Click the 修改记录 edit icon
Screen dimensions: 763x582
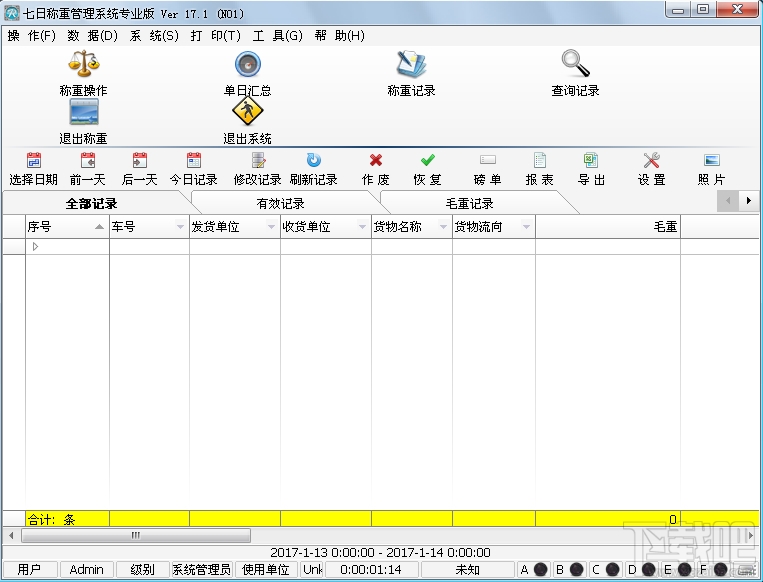[x=258, y=160]
